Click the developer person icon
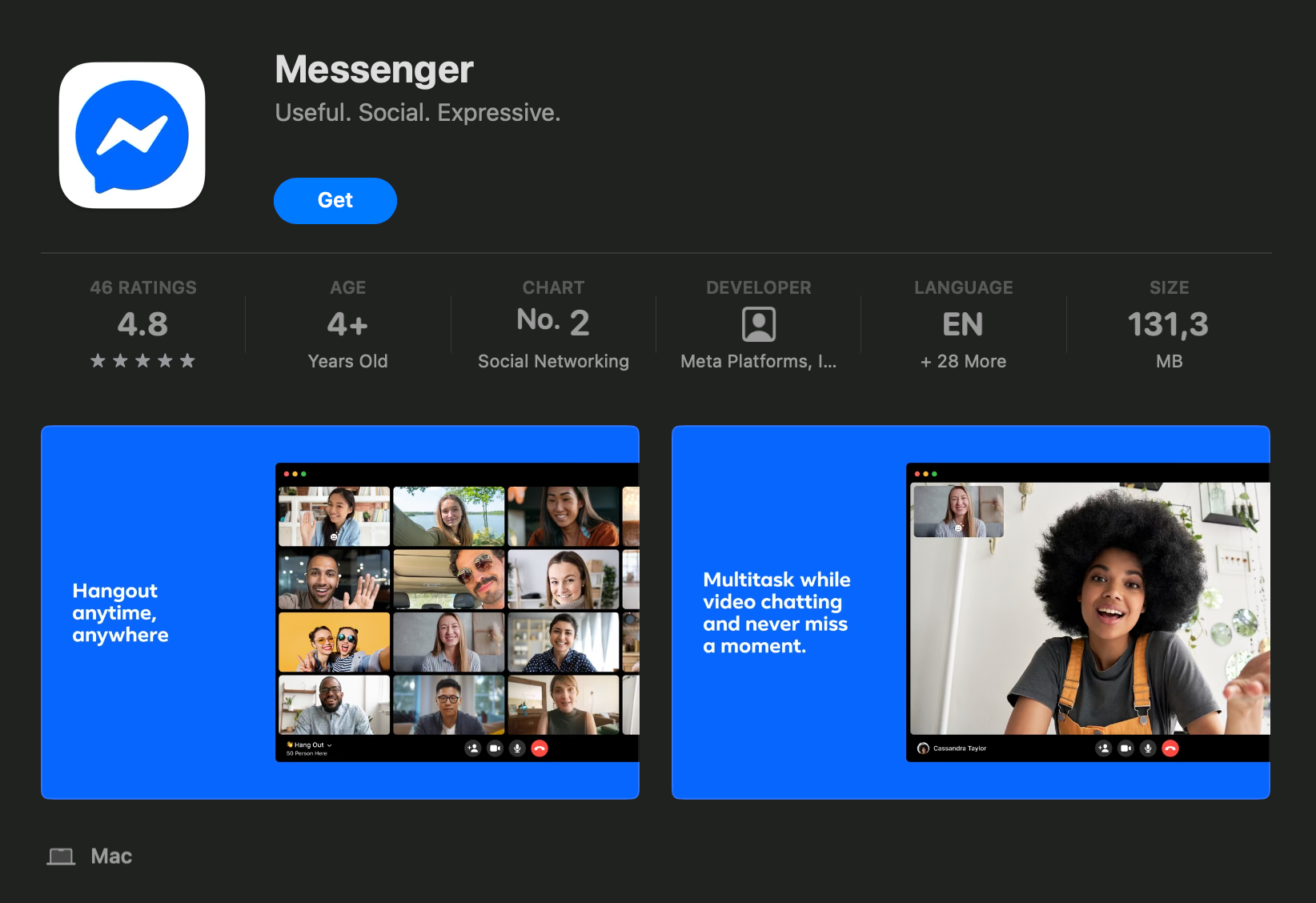1316x903 pixels. tap(758, 324)
